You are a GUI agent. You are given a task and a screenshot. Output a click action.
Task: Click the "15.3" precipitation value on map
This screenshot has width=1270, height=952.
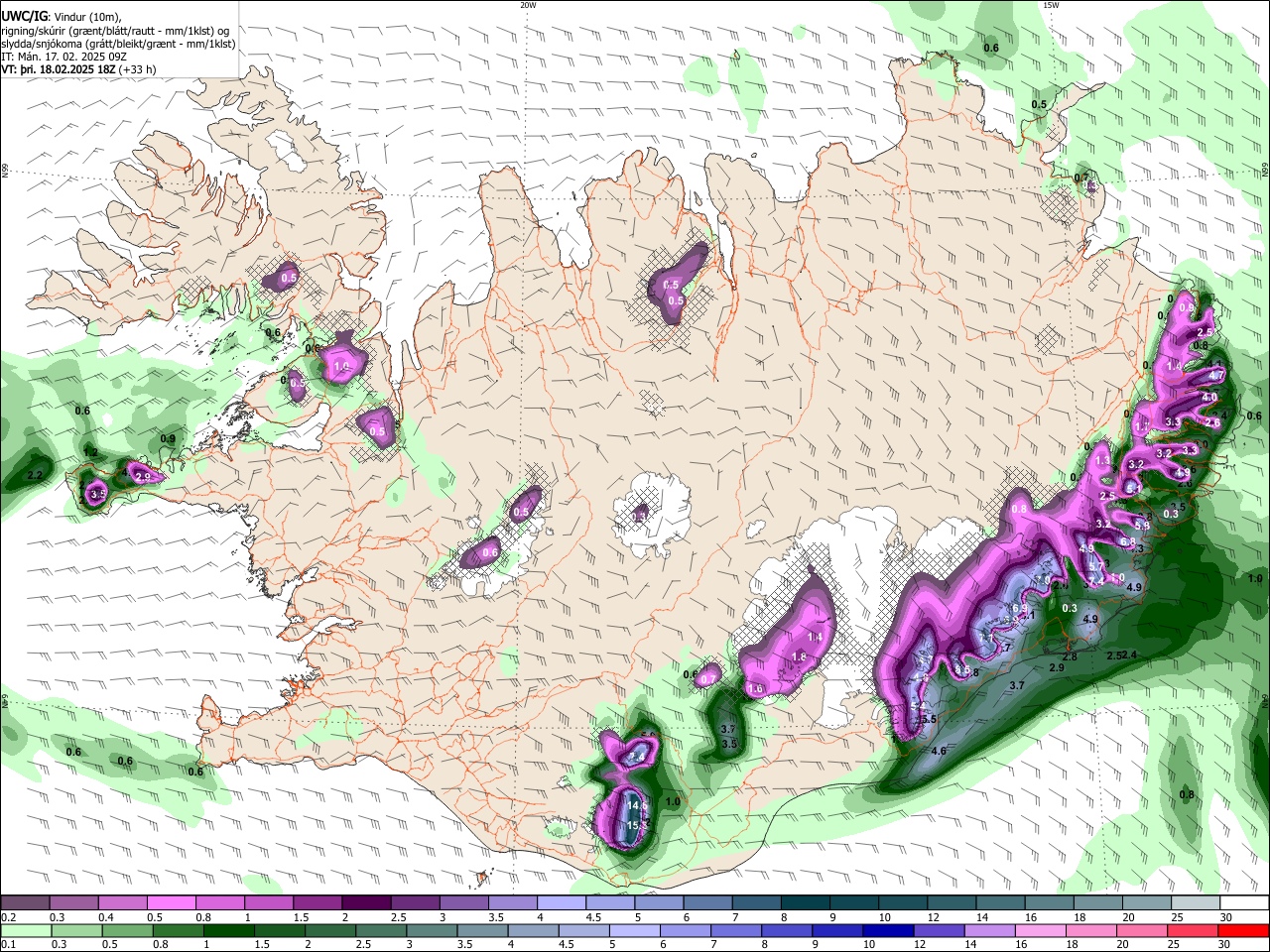637,825
